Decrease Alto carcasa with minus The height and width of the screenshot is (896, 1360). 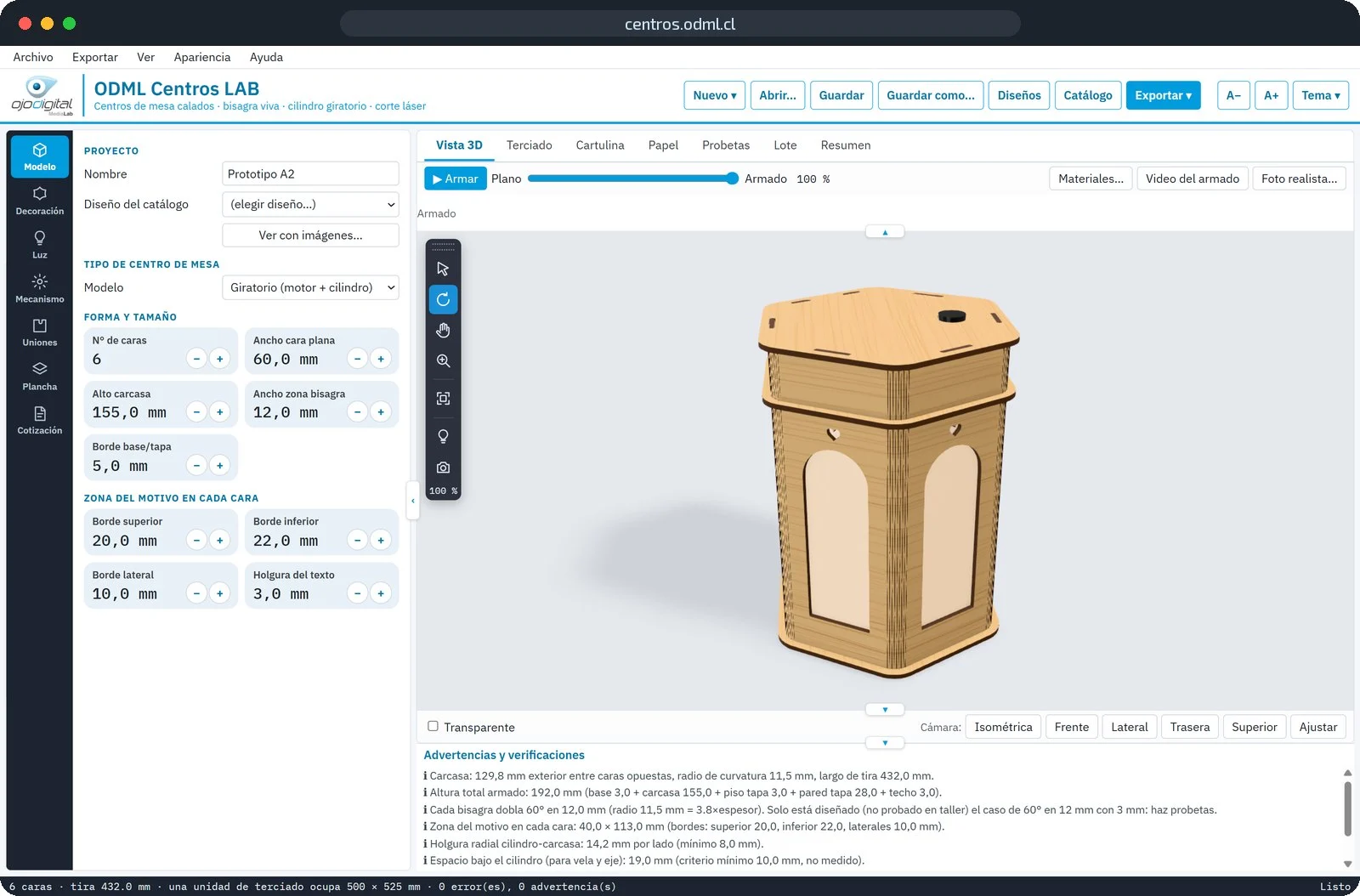pyautogui.click(x=196, y=412)
